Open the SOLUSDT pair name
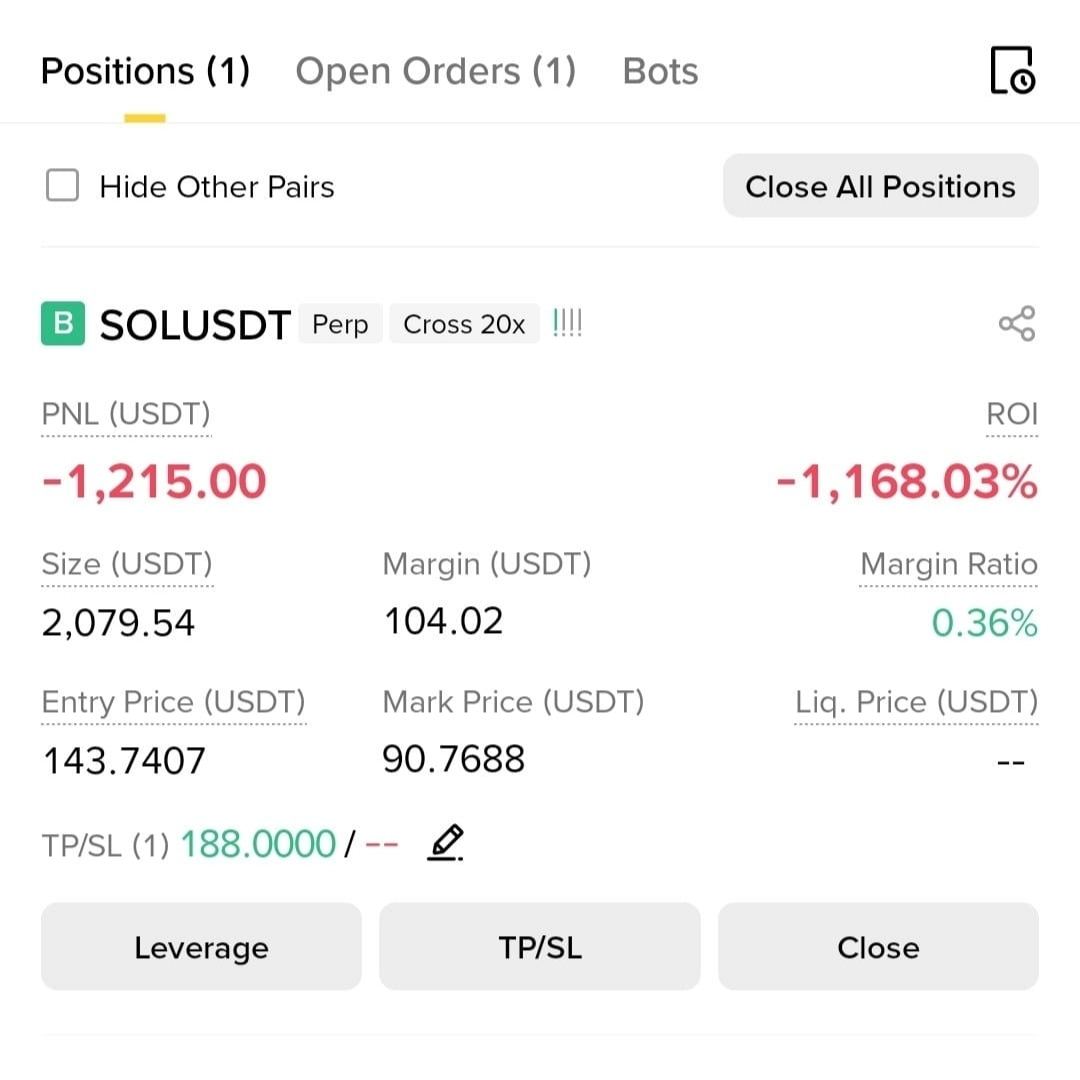The height and width of the screenshot is (1080, 1080). pos(195,325)
